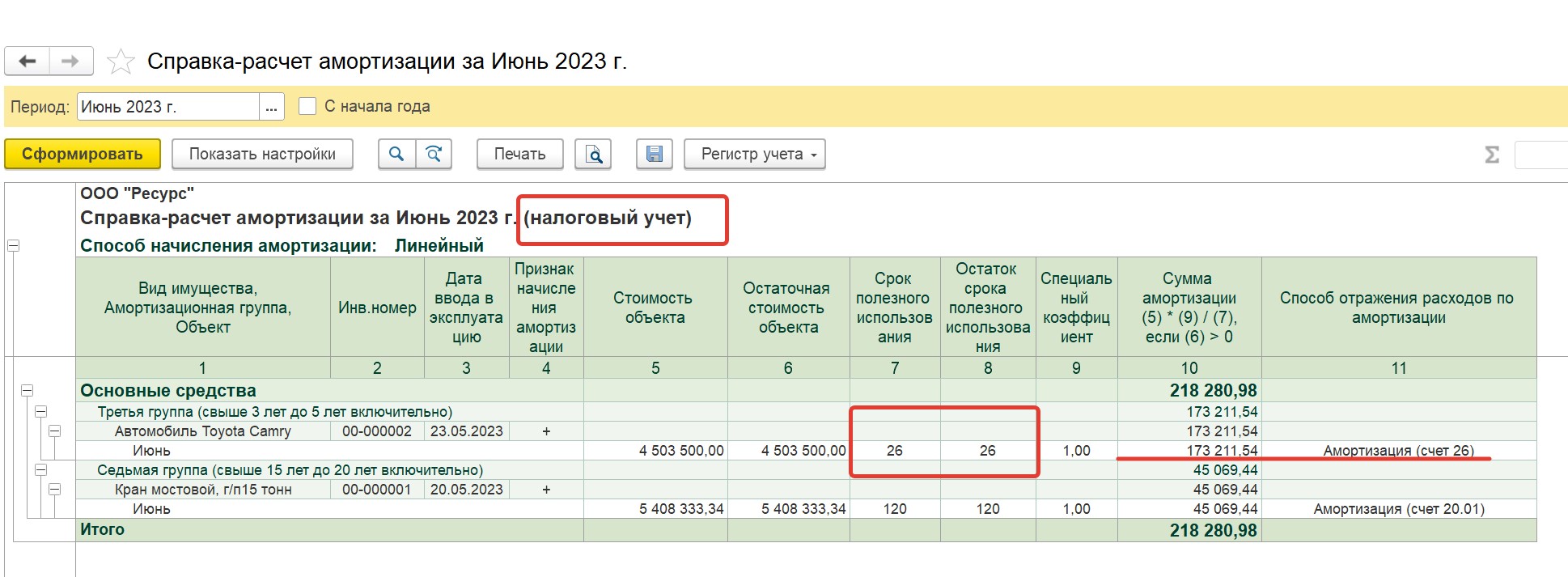Select Основные средства total 218 280,98
Screen dimensions: 1568x577
click(1189, 390)
